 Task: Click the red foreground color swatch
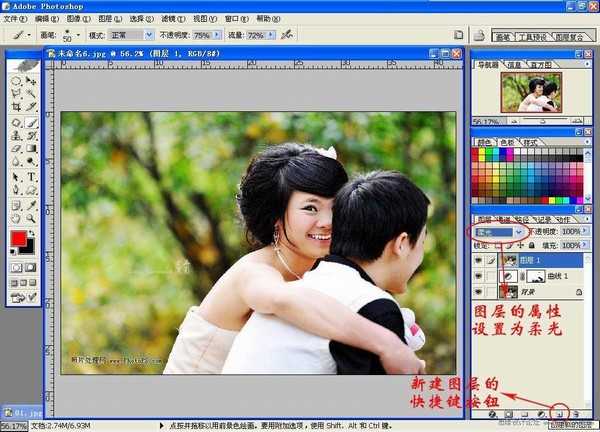coord(18,240)
